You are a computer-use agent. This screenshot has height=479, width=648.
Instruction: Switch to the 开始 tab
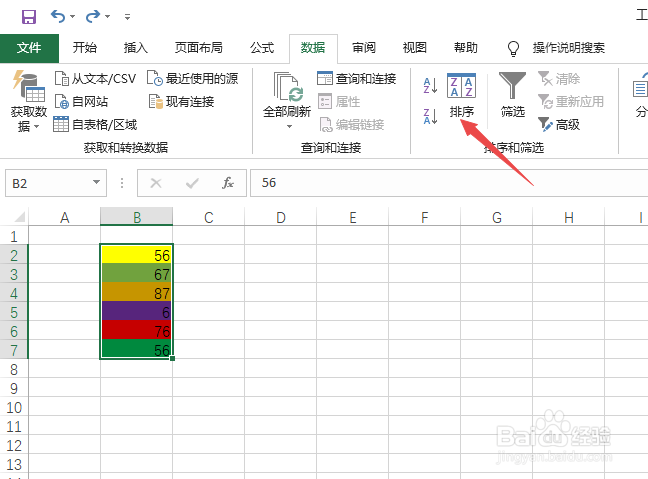[x=85, y=48]
